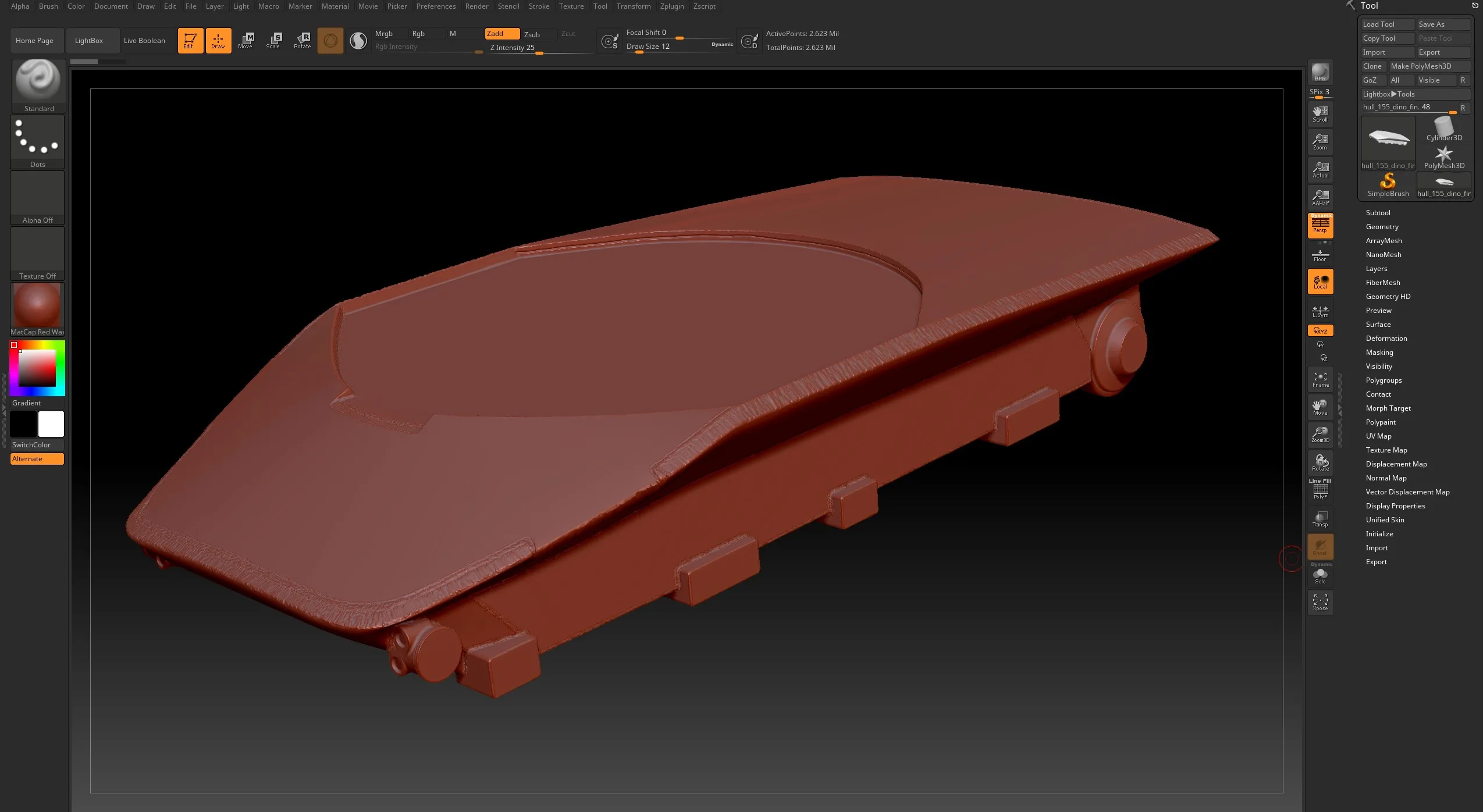Click the BPR render button
Image resolution: width=1483 pixels, height=812 pixels.
coord(1320,72)
